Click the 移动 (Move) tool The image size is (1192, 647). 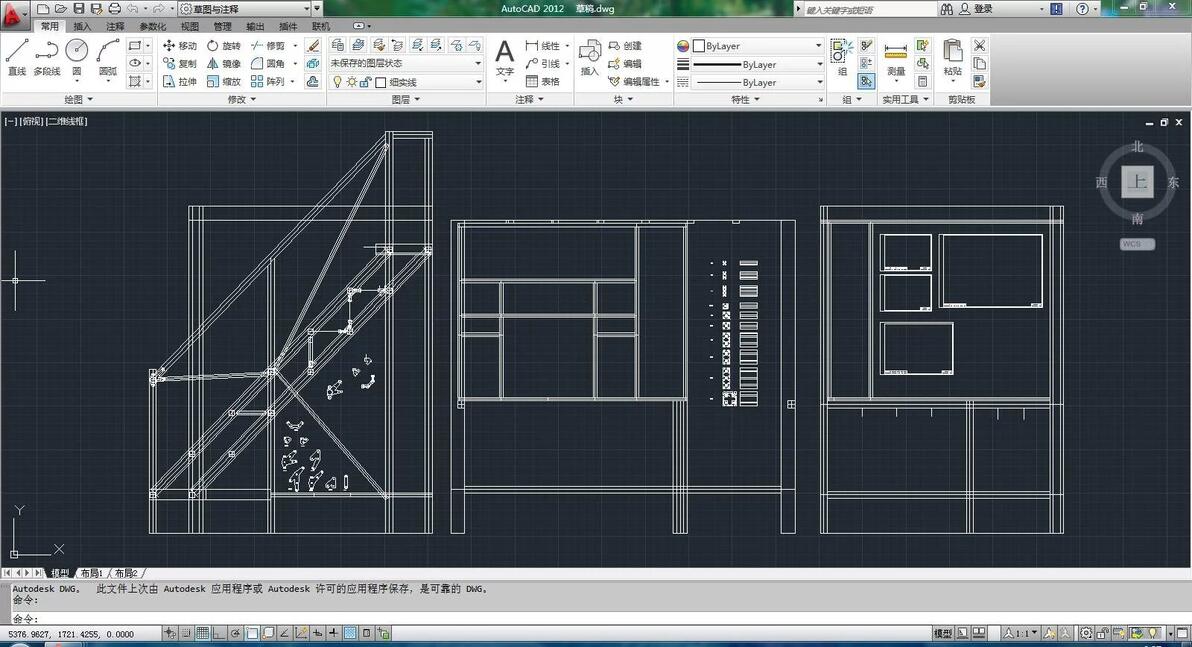pos(179,46)
